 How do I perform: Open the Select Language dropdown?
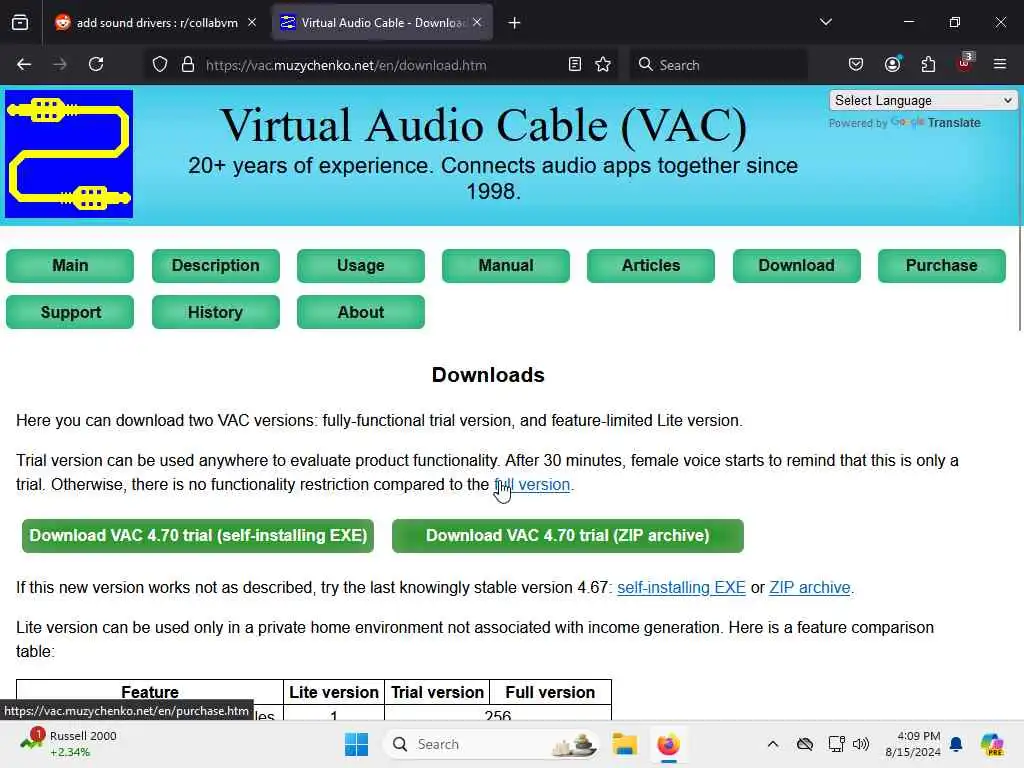[x=923, y=101]
